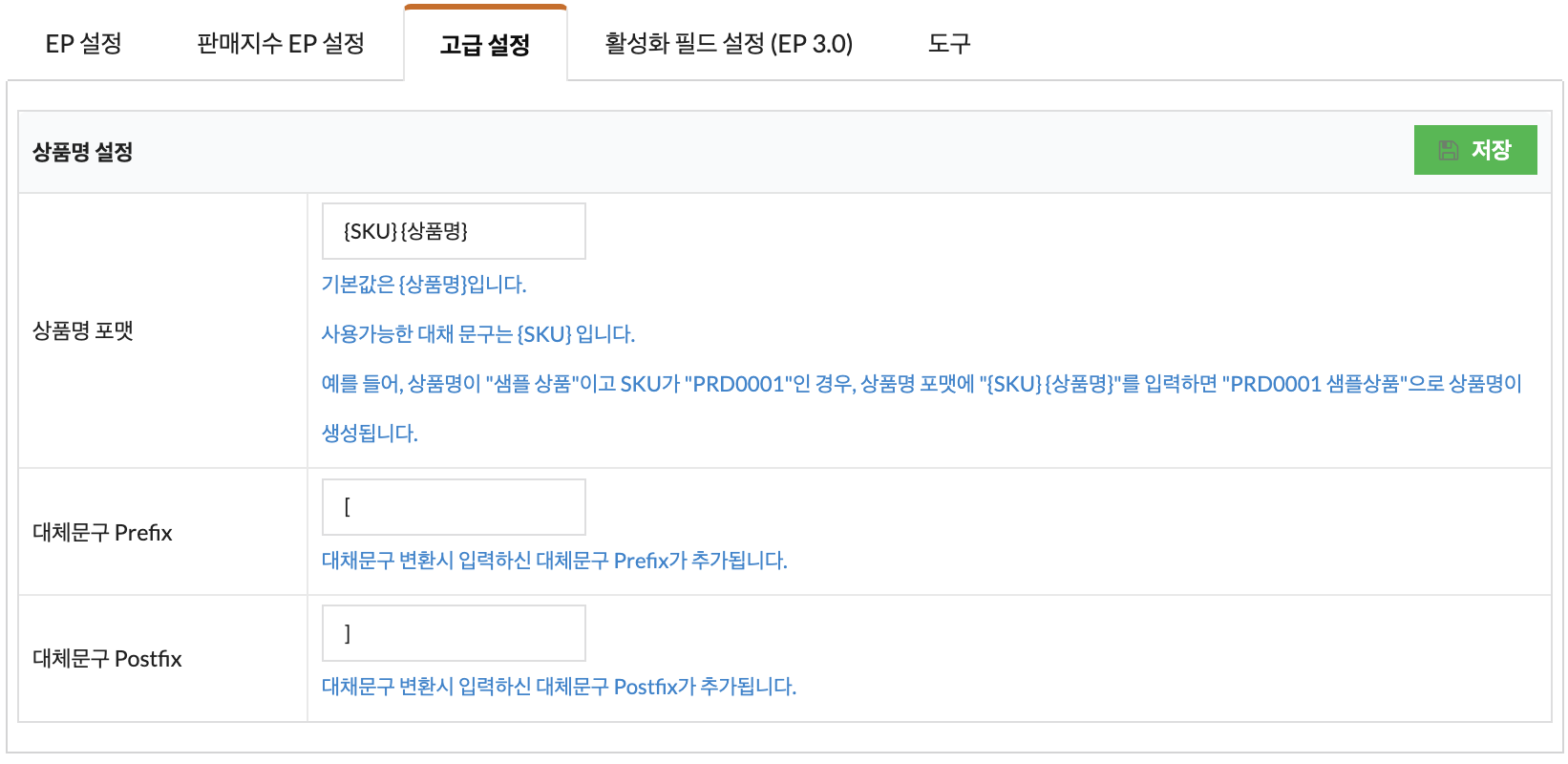Click into the 대체문구 Prefix input box

454,507
